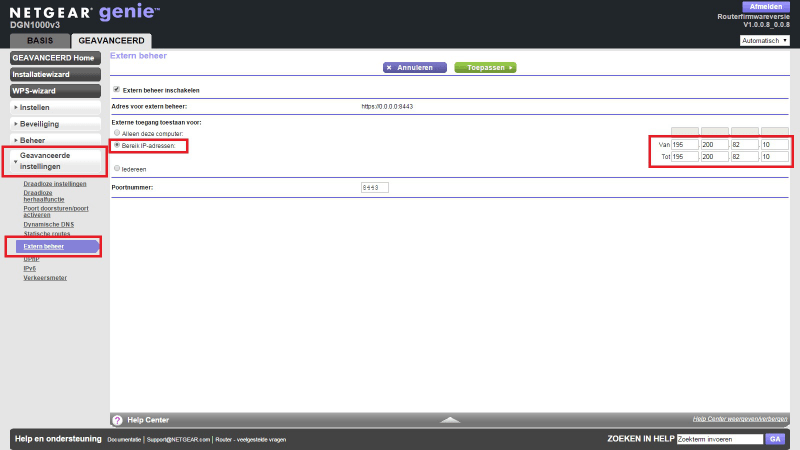The height and width of the screenshot is (450, 800).
Task: Select Iedereen radio option
Action: [x=117, y=168]
